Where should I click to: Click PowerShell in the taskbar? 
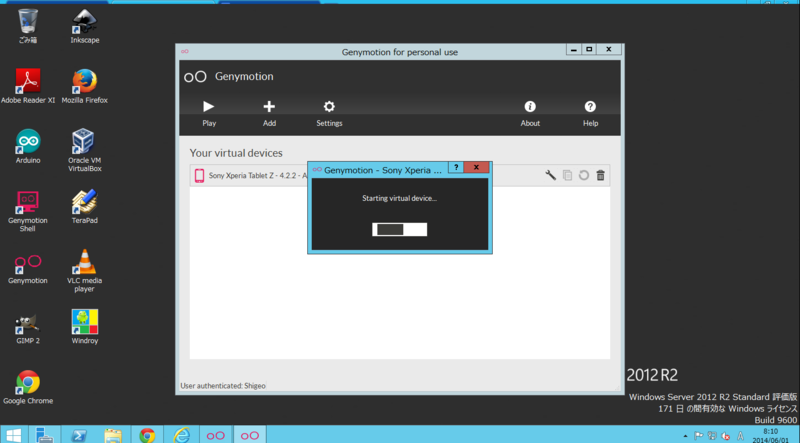click(x=79, y=435)
